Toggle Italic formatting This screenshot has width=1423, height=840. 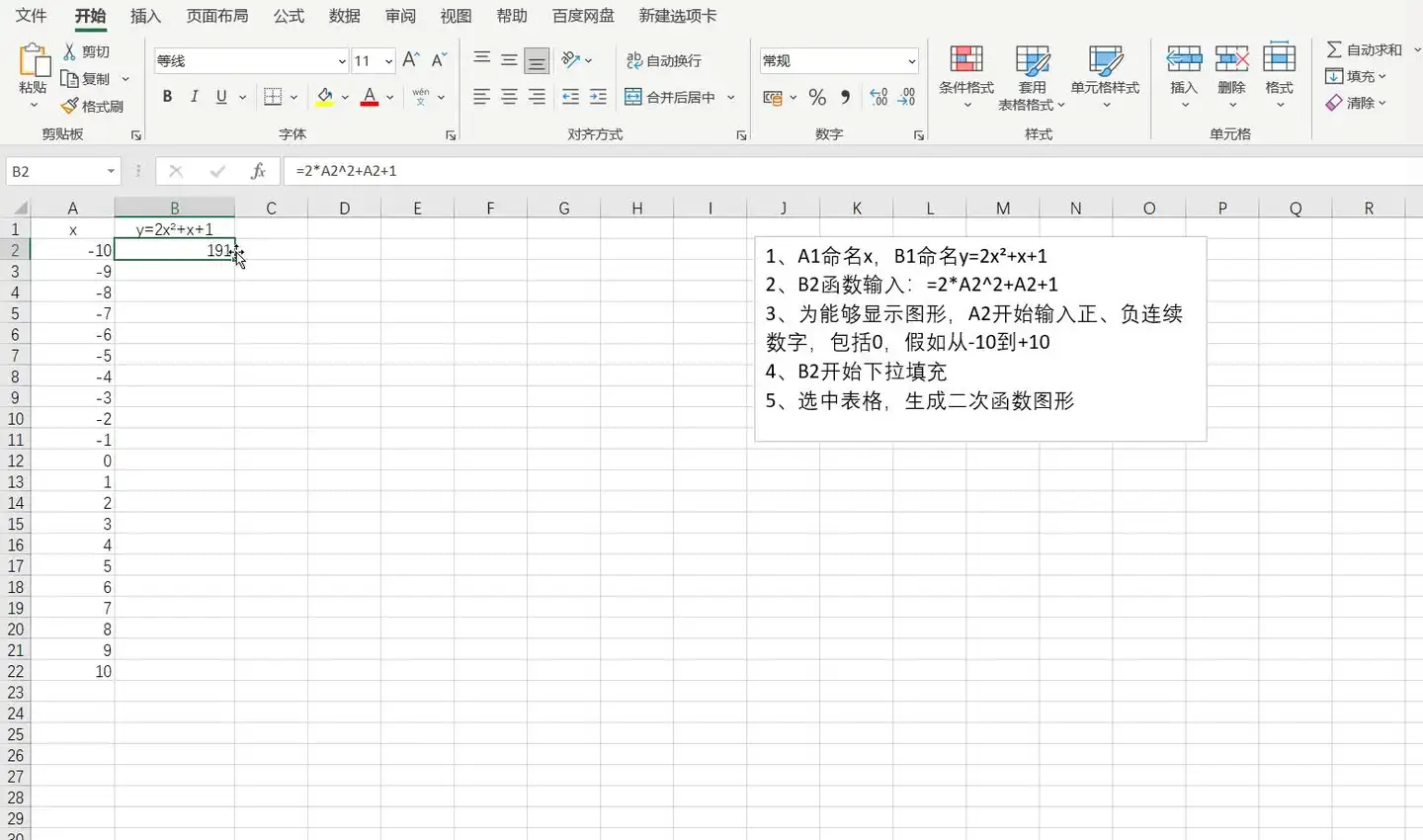point(194,97)
